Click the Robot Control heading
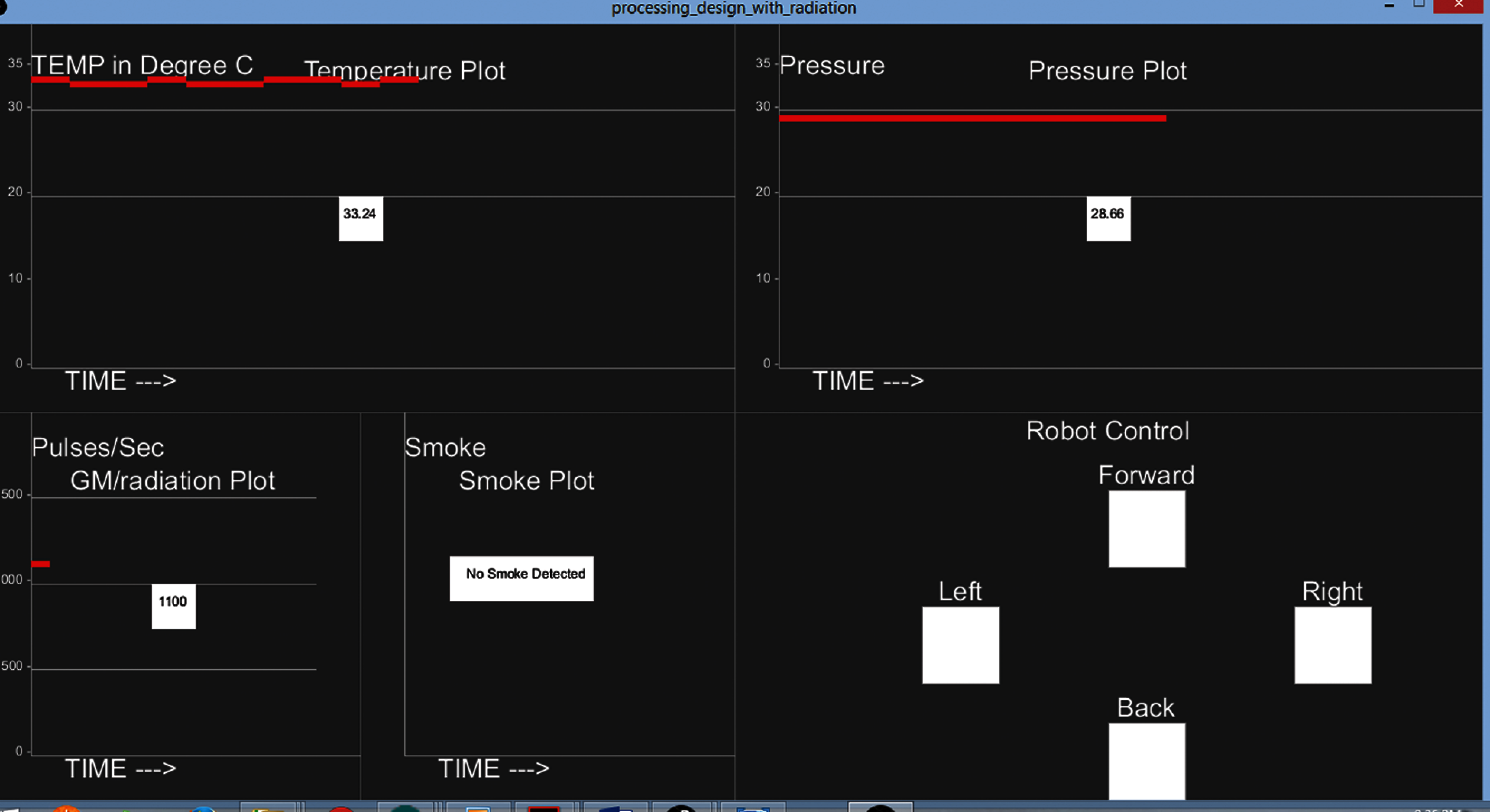 1107,431
